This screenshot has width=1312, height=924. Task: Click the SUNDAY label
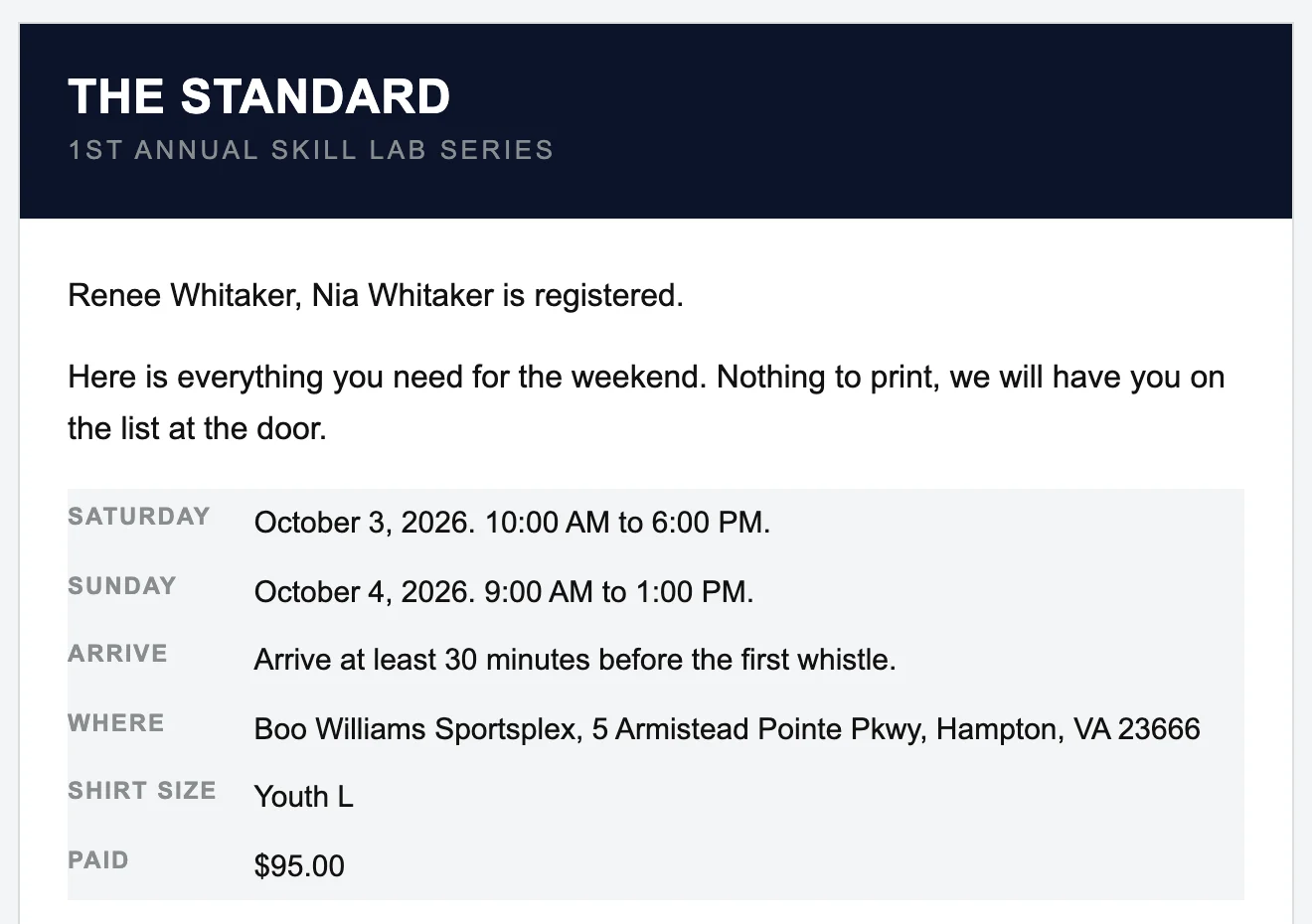(122, 586)
